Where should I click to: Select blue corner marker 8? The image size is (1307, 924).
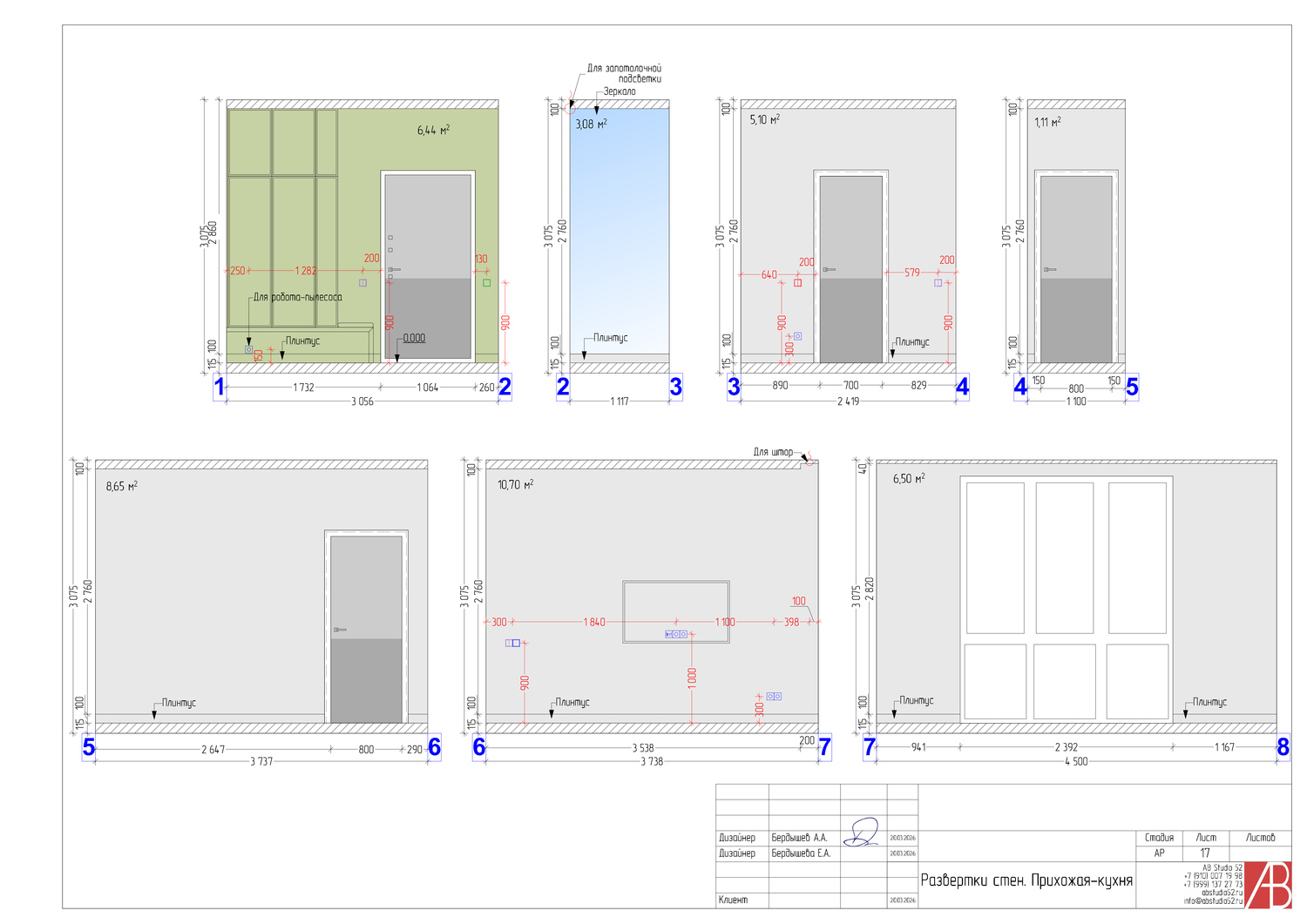[x=1283, y=747]
